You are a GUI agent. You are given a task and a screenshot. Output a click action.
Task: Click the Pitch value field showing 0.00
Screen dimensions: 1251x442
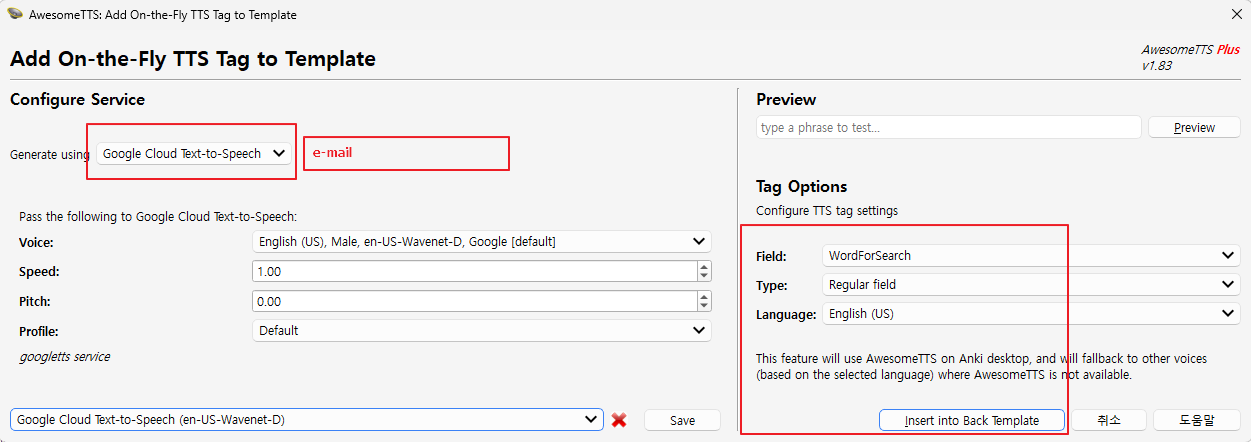(475, 301)
